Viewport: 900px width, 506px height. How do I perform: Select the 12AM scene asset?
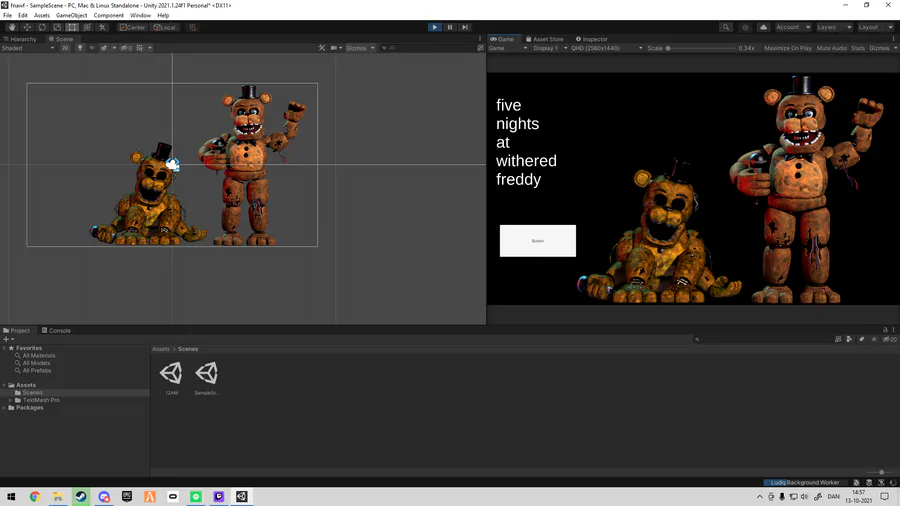[x=171, y=378]
